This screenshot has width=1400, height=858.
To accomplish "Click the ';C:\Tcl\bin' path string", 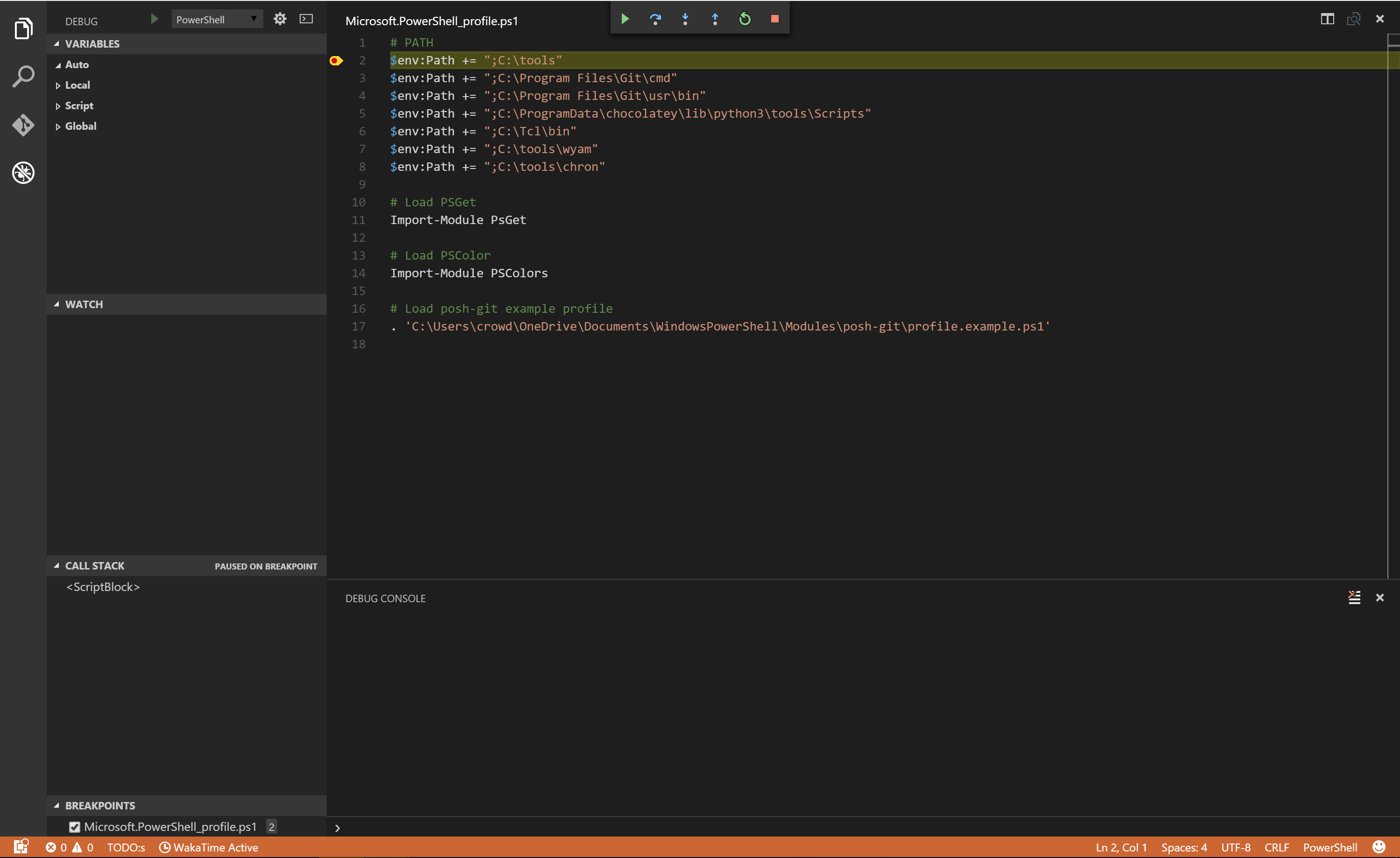I will point(530,131).
